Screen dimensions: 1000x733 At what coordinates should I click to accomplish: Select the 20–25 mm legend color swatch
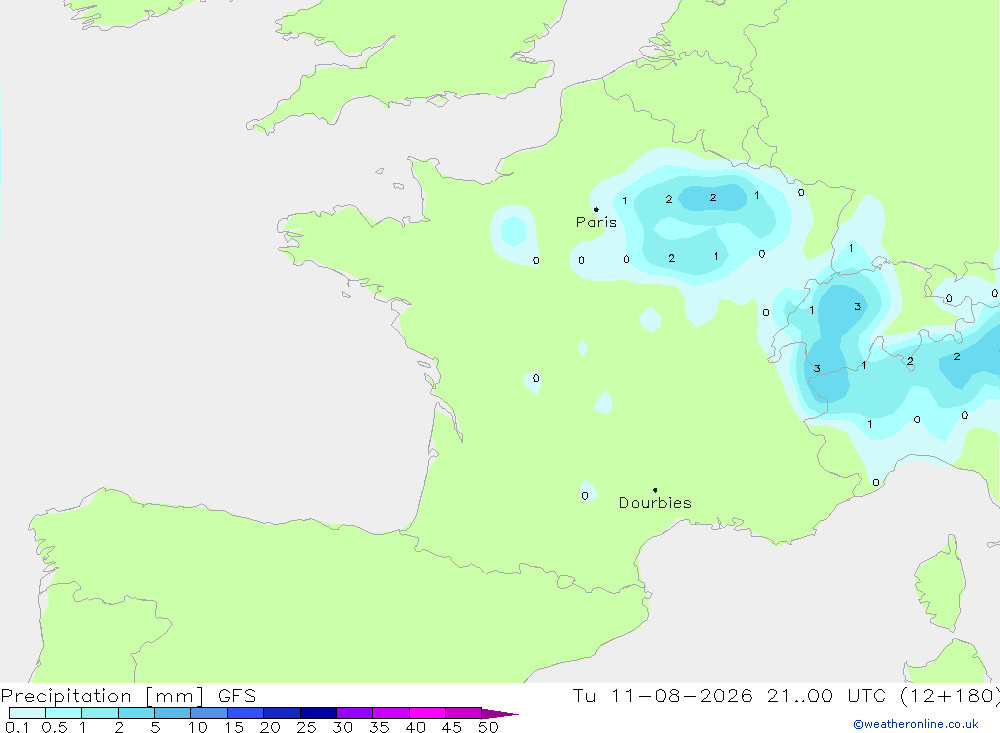[x=282, y=713]
